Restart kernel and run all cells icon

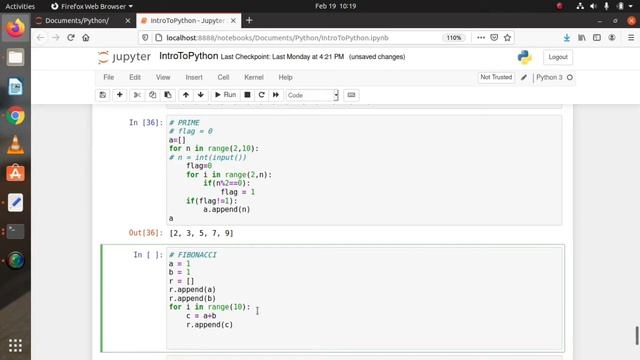point(276,95)
